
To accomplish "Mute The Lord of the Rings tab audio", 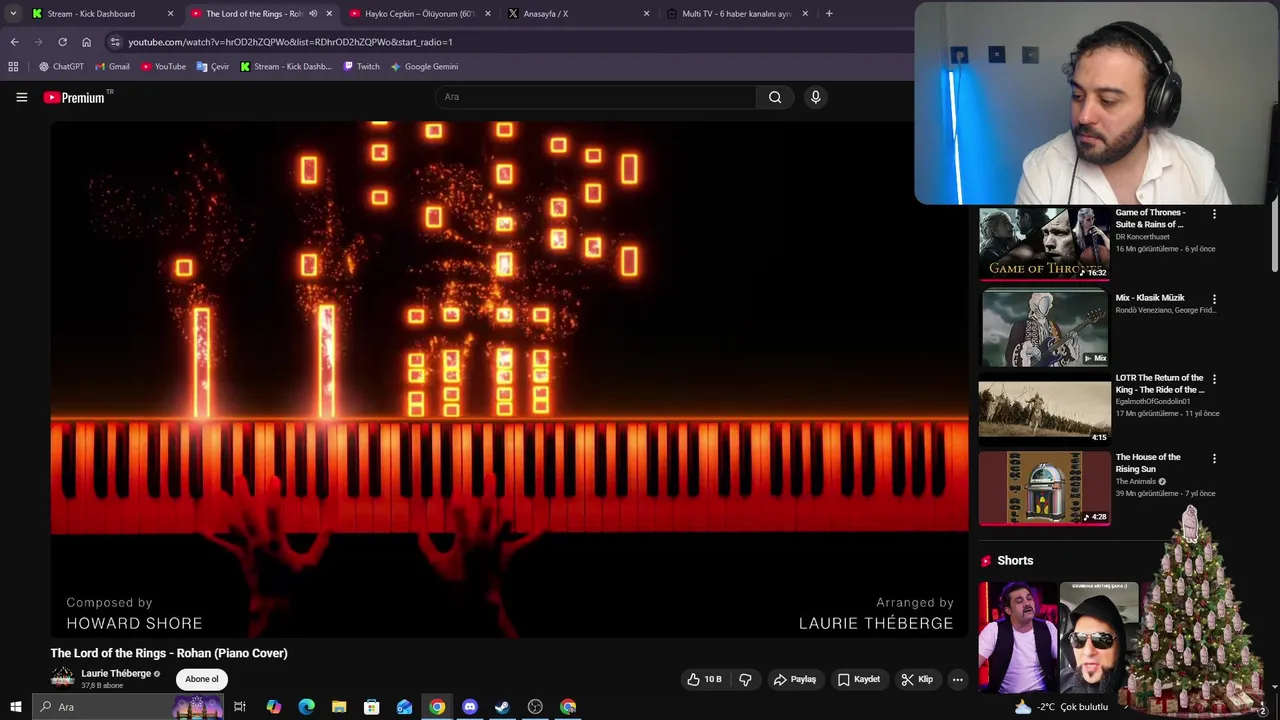I will (313, 14).
